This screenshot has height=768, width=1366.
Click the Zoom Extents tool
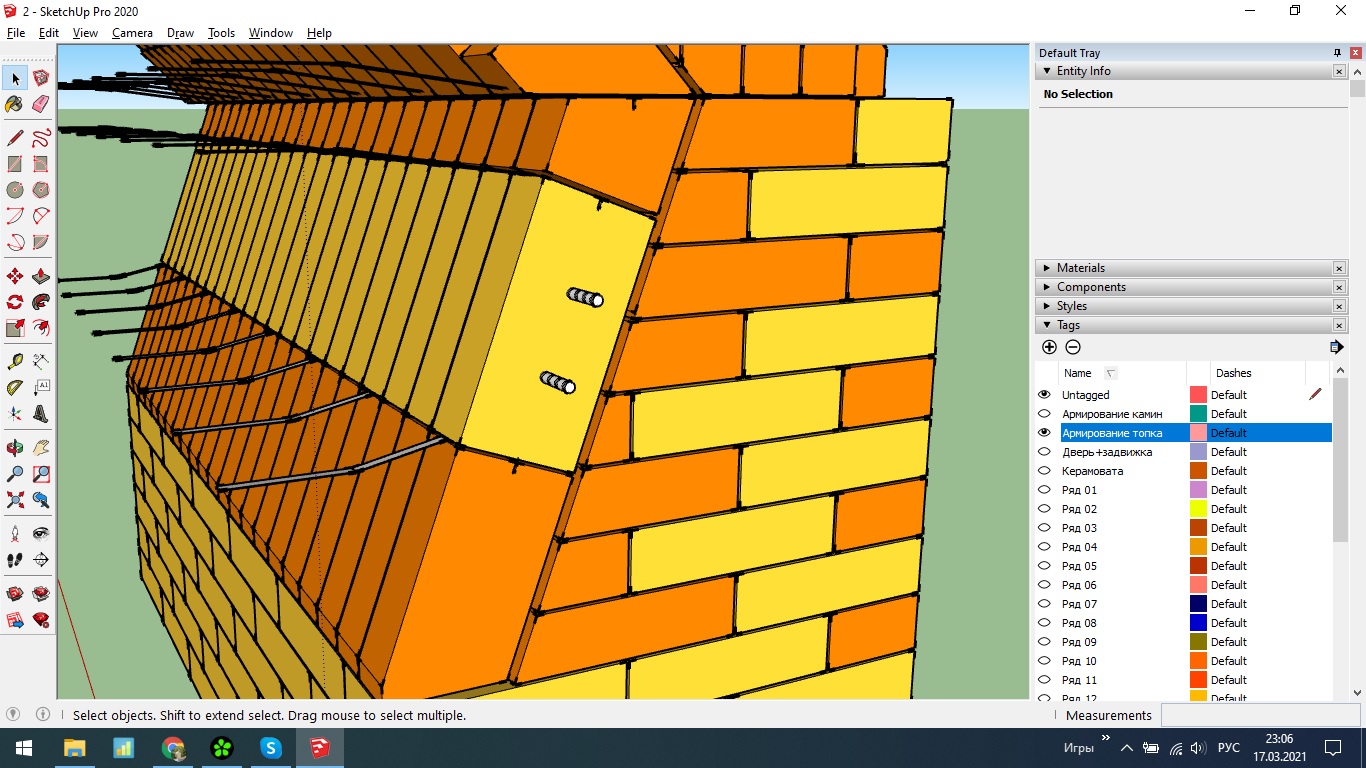[15, 500]
